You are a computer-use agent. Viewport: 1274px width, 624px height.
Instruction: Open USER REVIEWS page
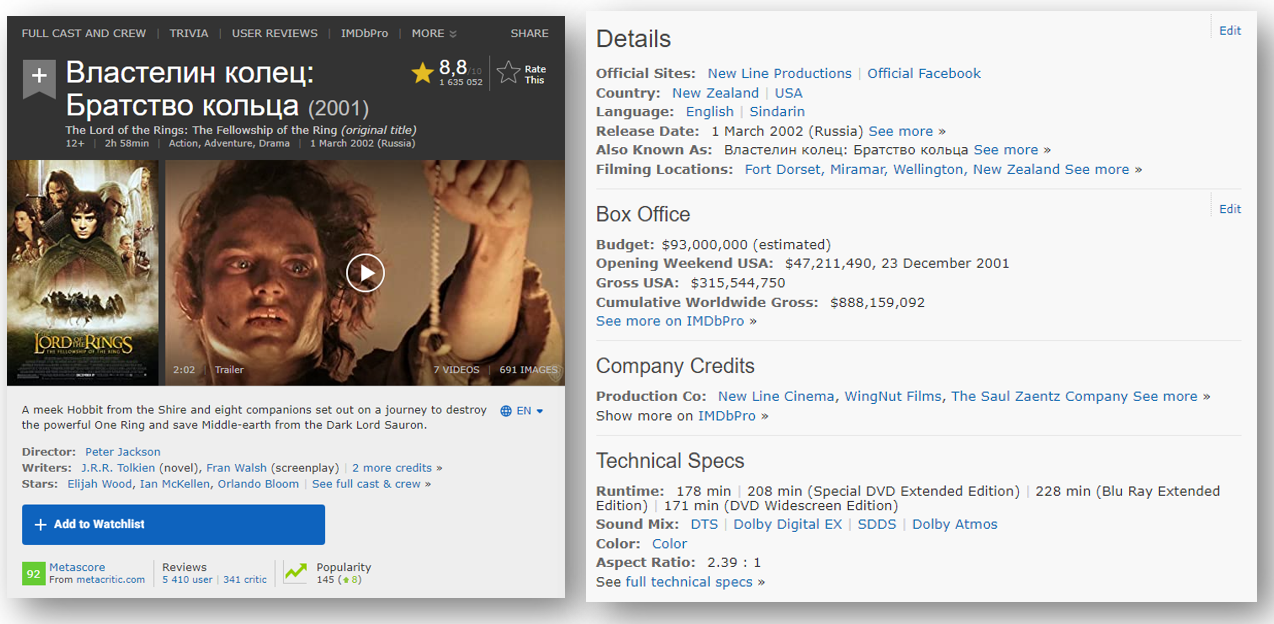pyautogui.click(x=275, y=33)
